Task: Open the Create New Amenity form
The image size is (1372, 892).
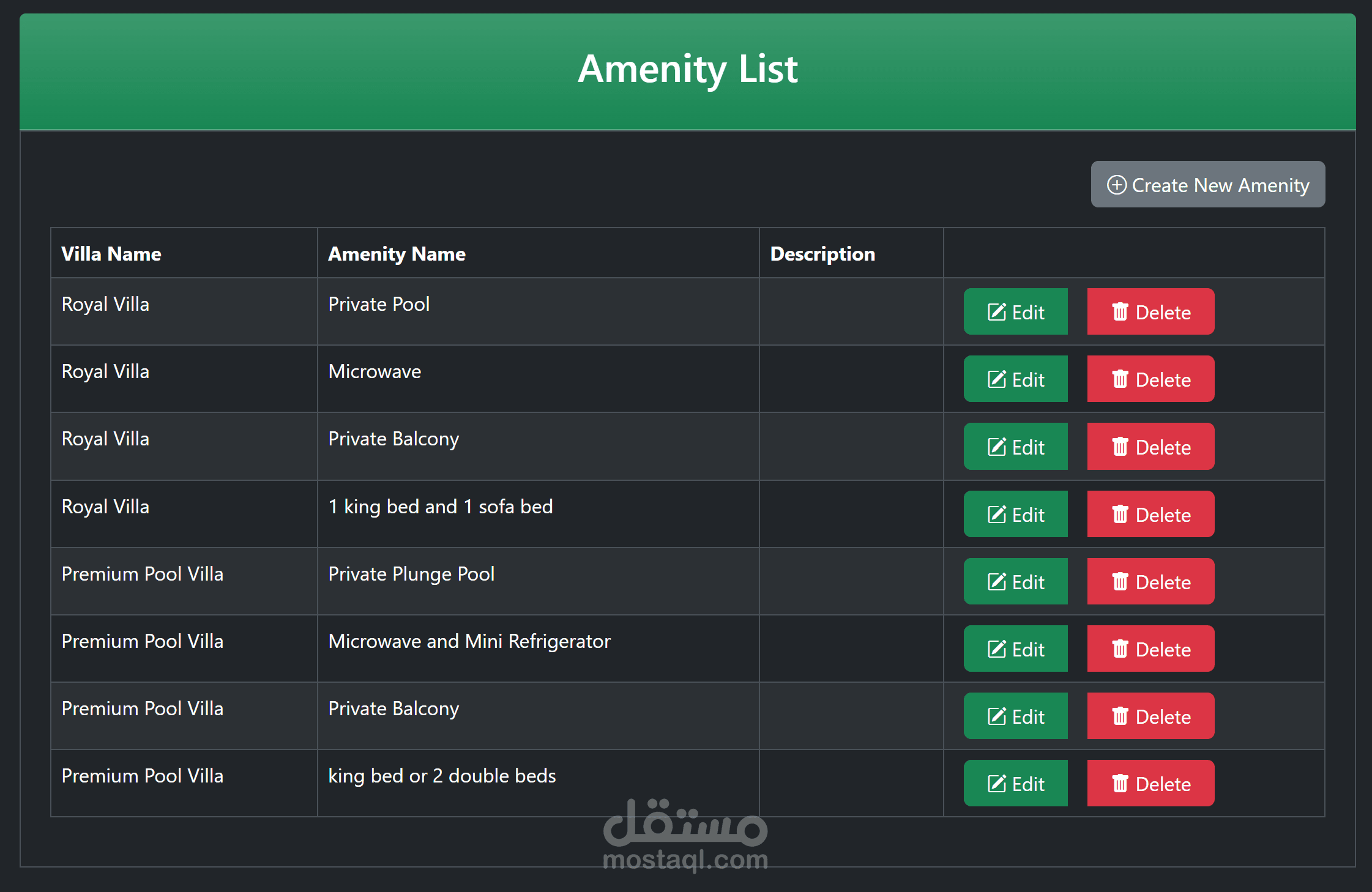Action: pyautogui.click(x=1207, y=185)
